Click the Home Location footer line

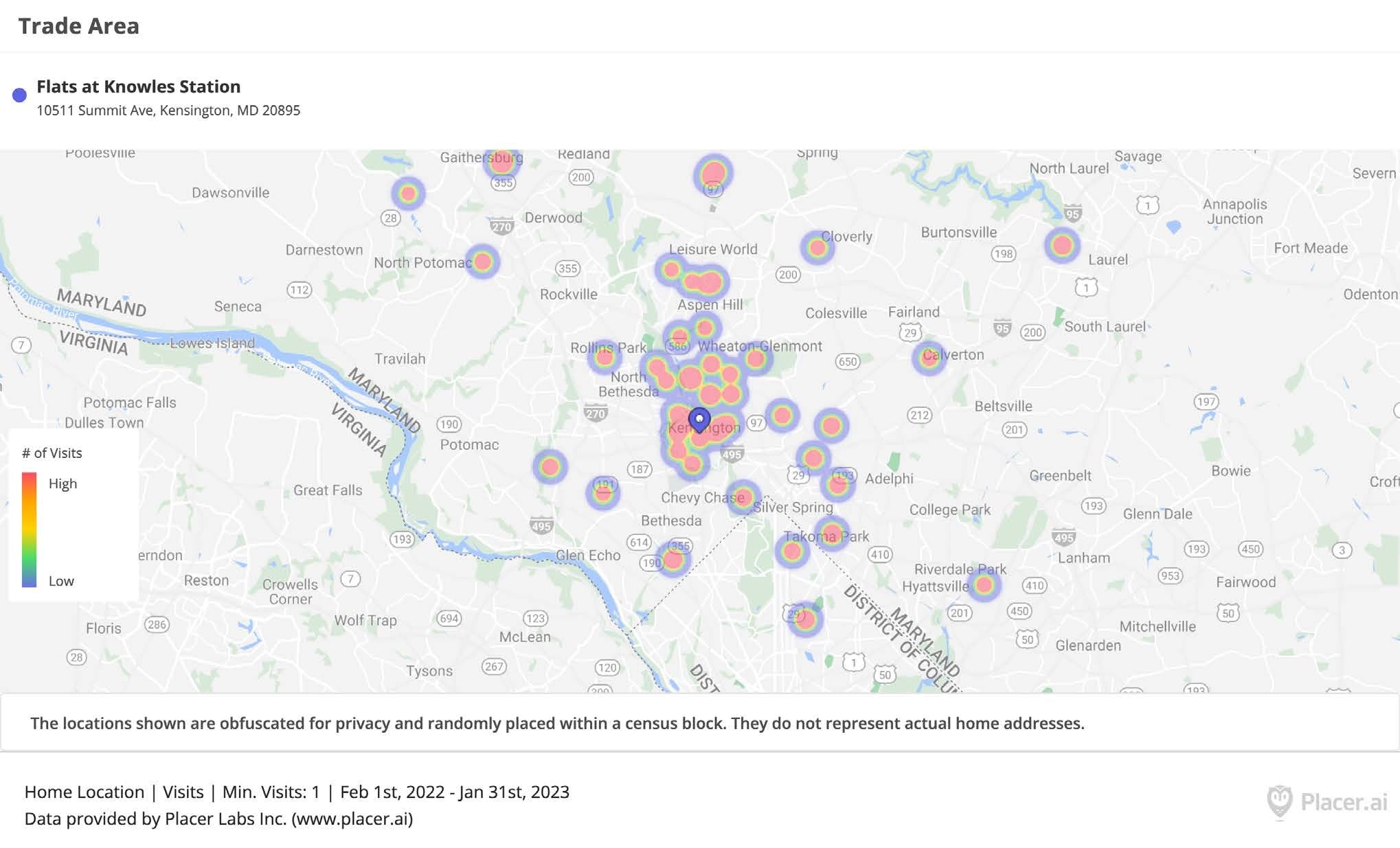click(x=297, y=792)
